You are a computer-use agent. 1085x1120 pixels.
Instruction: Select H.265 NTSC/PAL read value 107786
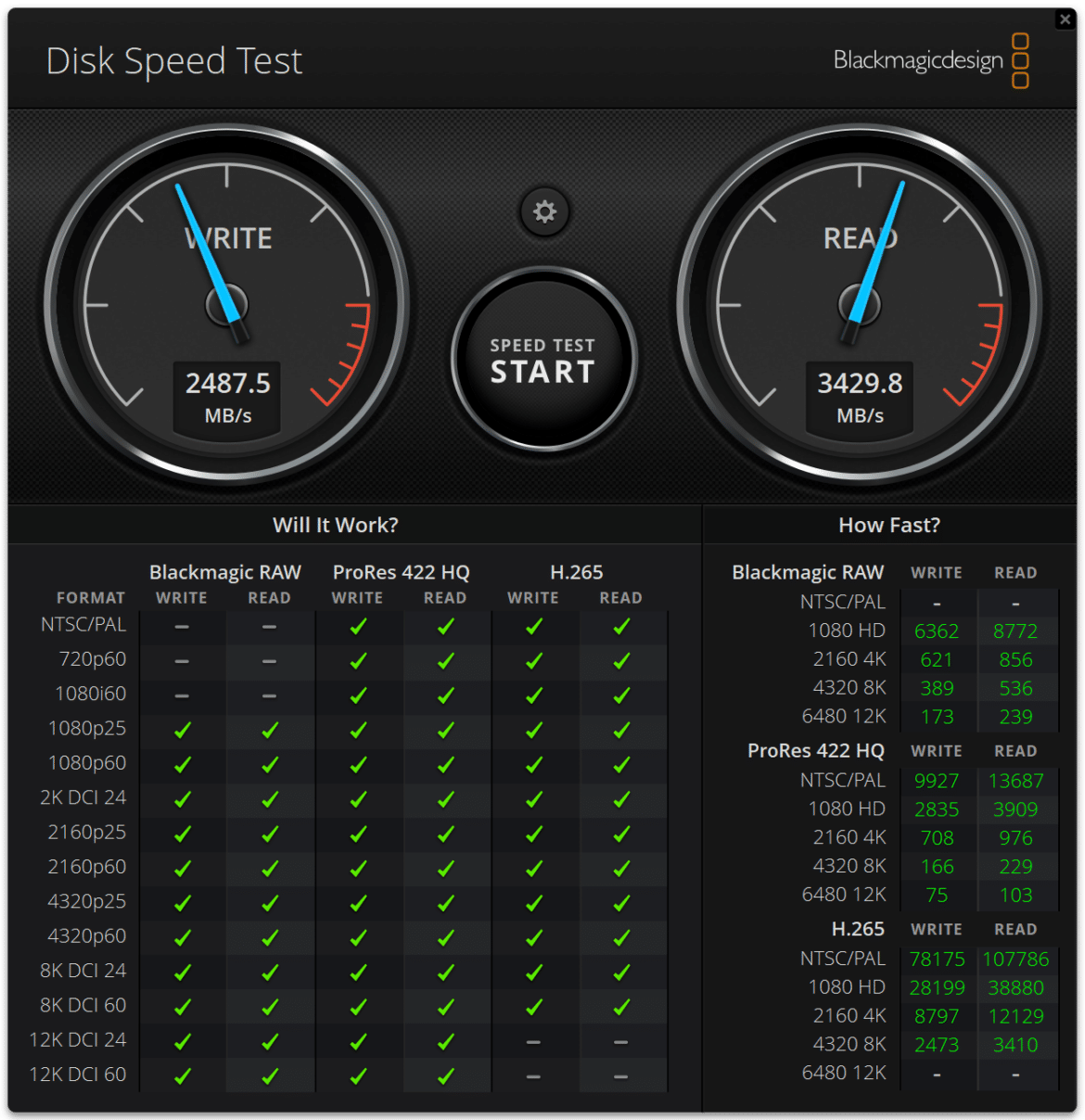[x=1015, y=959]
